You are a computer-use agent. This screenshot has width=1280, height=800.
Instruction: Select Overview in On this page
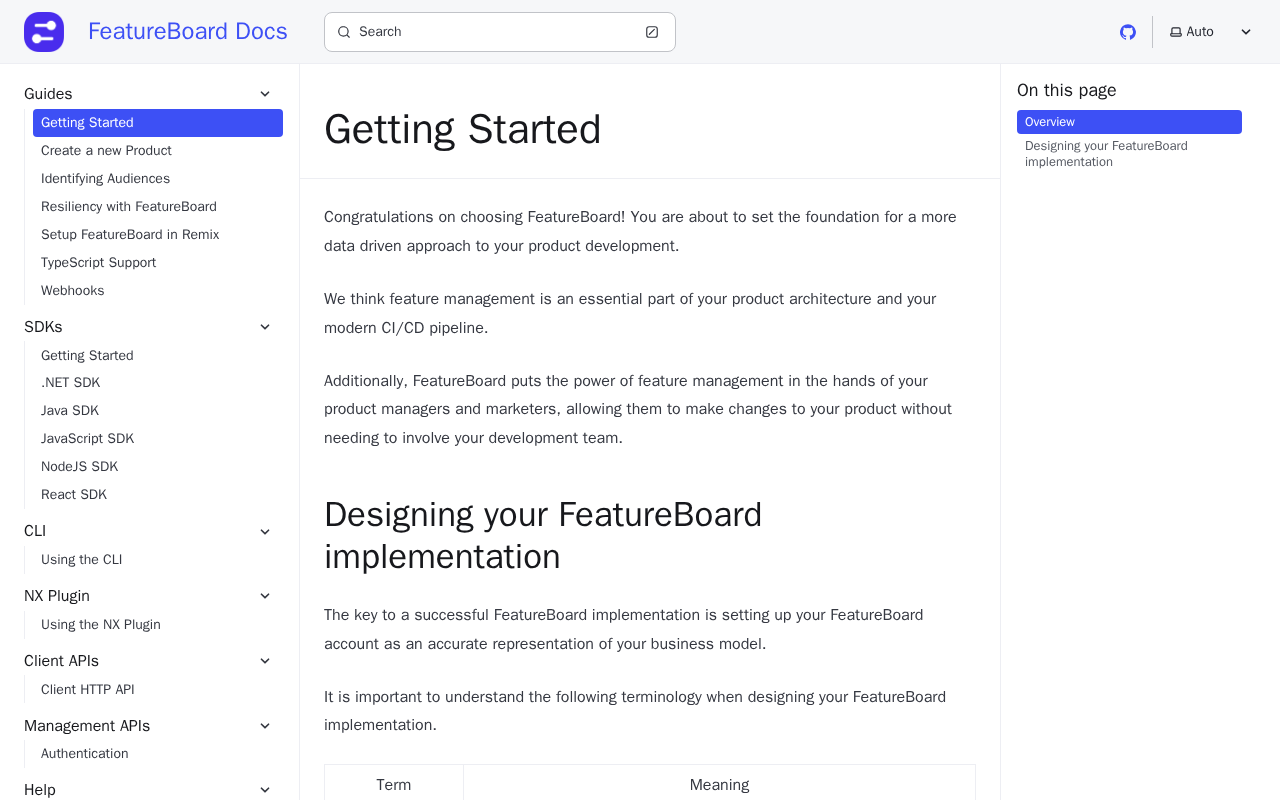coord(1050,122)
